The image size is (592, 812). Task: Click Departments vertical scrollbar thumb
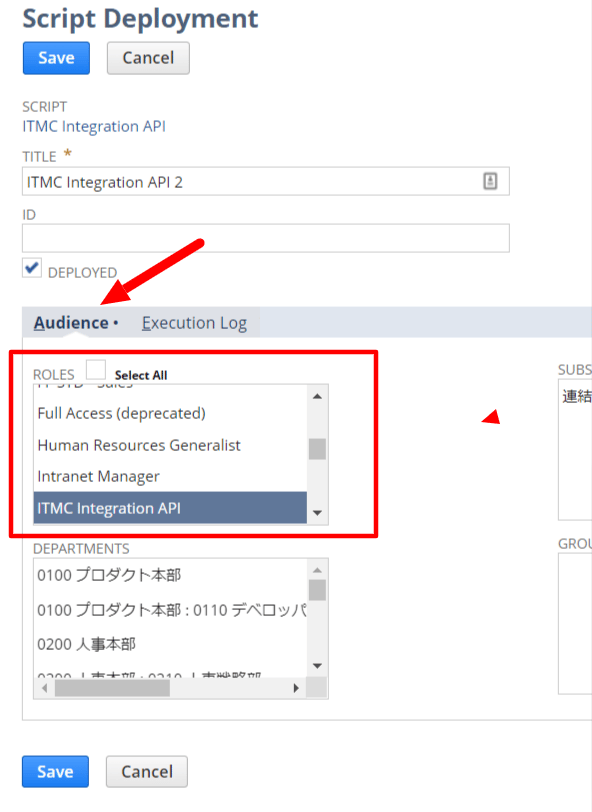[x=317, y=590]
